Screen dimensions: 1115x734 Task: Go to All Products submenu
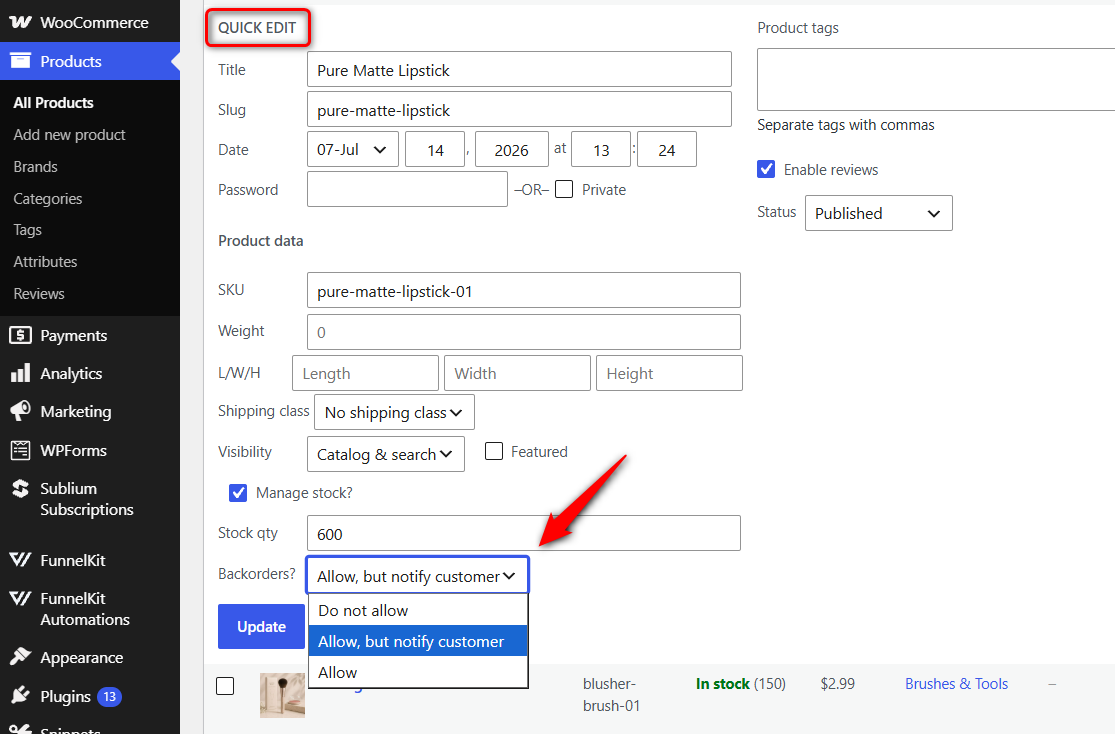click(53, 102)
